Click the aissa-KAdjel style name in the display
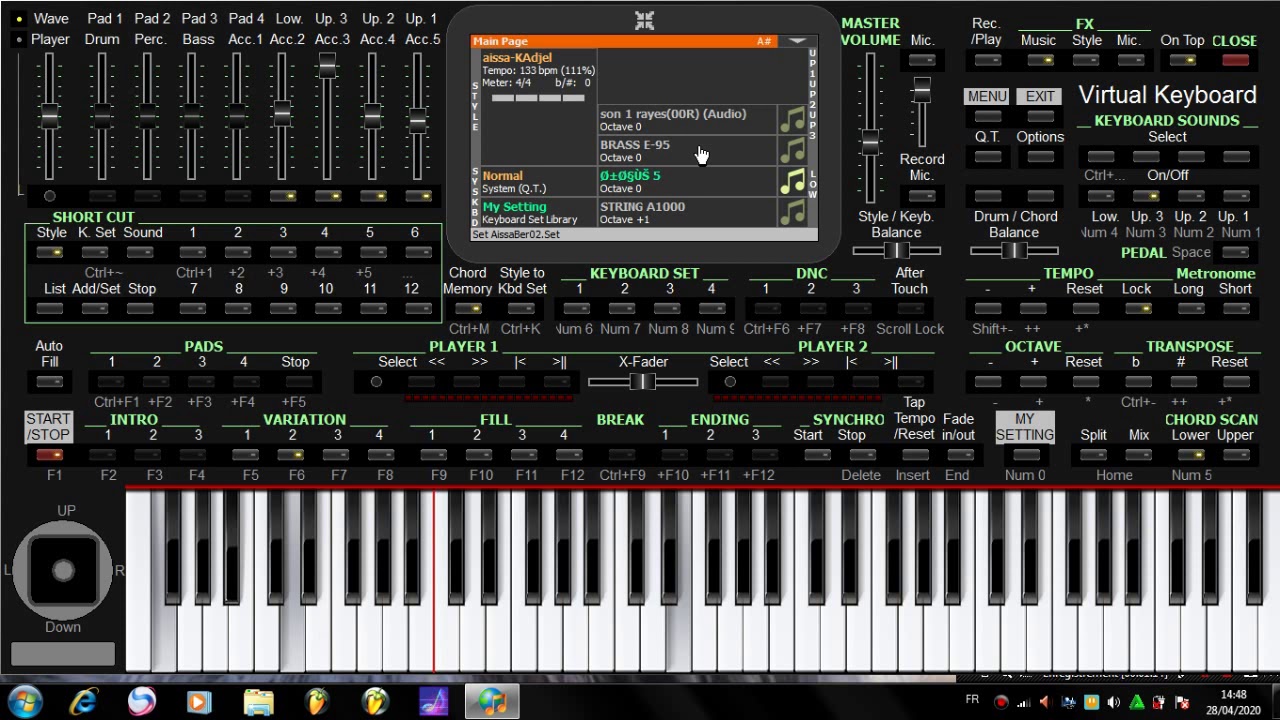Viewport: 1280px width, 720px height. pyautogui.click(x=517, y=58)
